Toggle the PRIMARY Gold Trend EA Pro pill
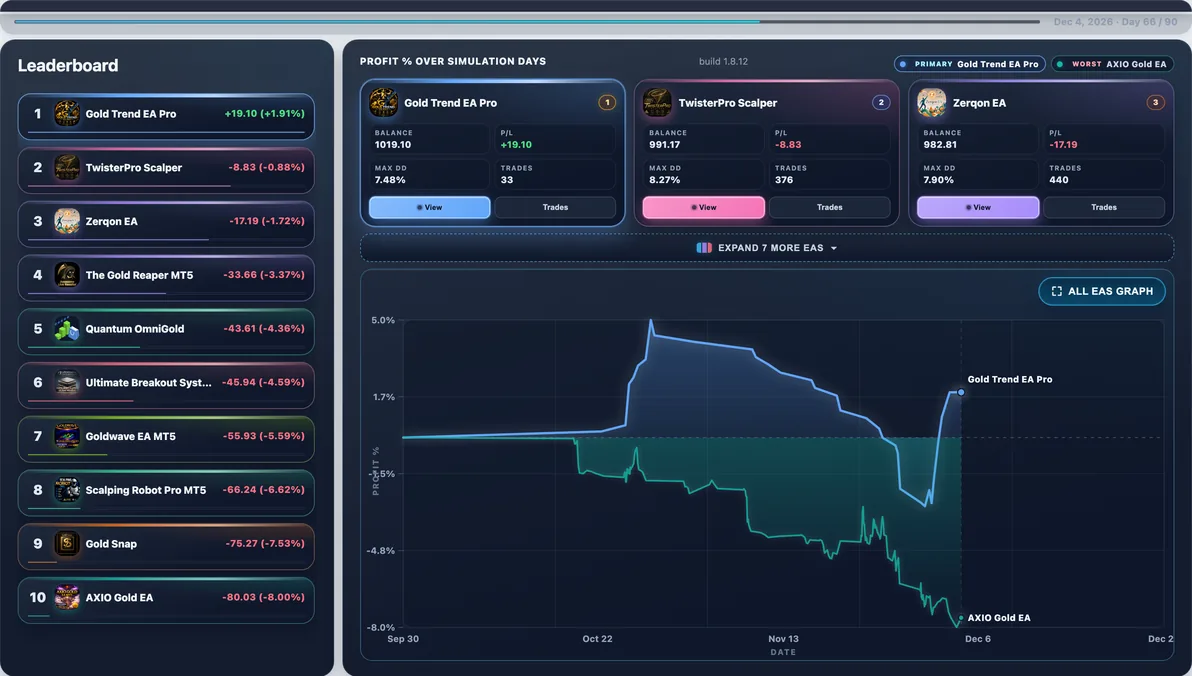Viewport: 1192px width, 676px height. tap(970, 64)
